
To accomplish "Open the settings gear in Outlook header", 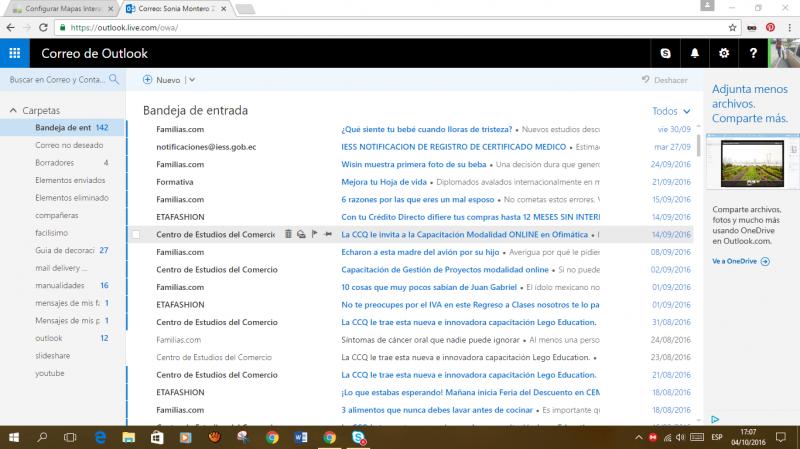I will pyautogui.click(x=724, y=53).
